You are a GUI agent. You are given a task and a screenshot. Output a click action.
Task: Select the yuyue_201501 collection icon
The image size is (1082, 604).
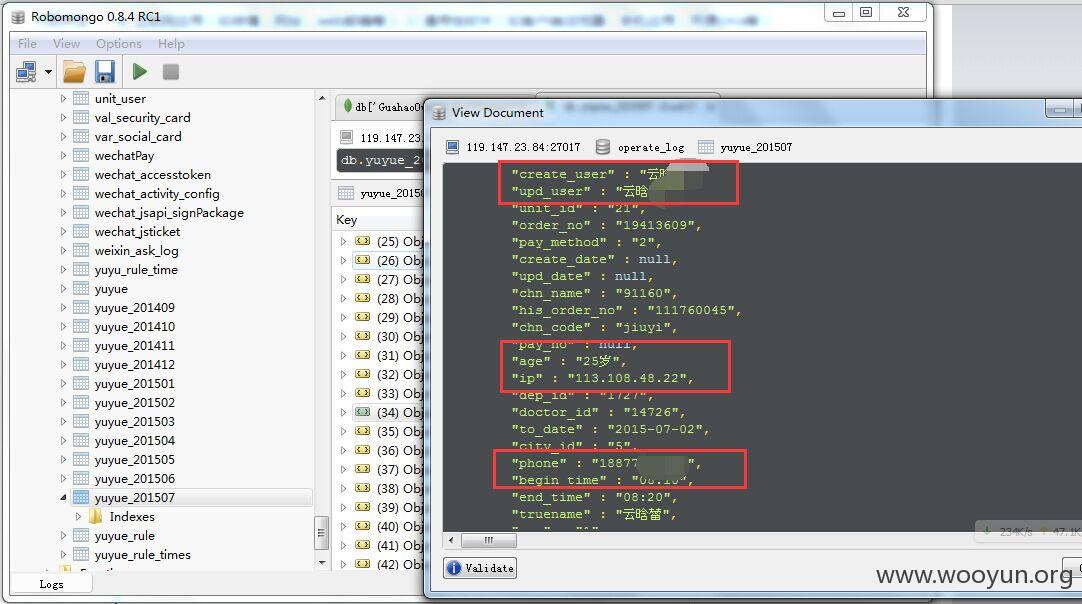pyautogui.click(x=81, y=383)
